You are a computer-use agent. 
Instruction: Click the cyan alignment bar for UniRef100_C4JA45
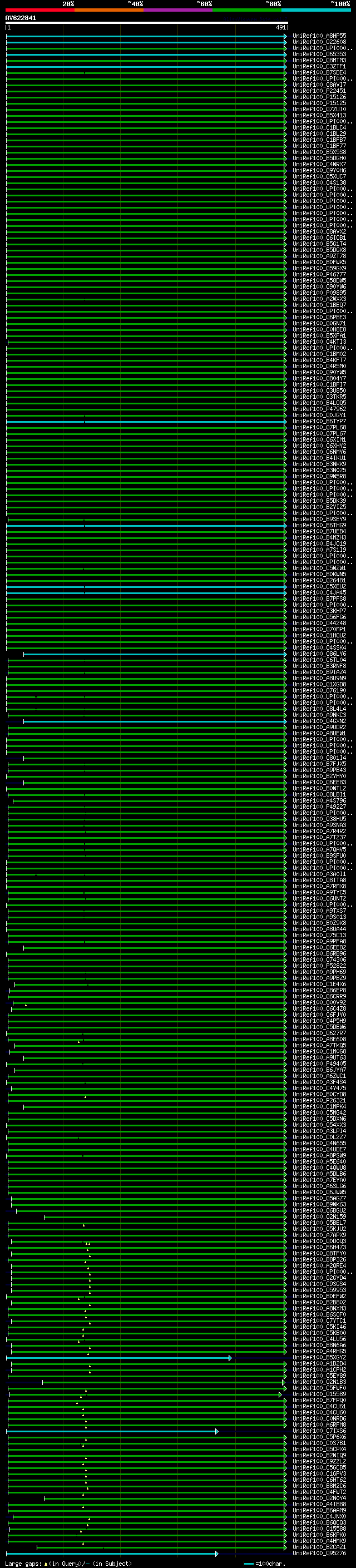[146, 592]
